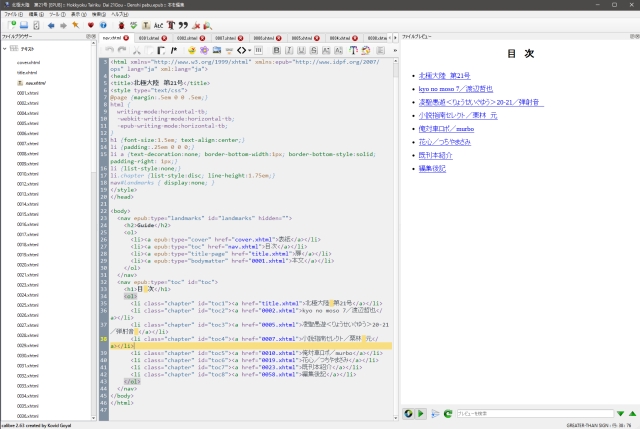Click the 編集後記 link in preview
Viewport: 640px width, 429px height.
[x=433, y=169]
